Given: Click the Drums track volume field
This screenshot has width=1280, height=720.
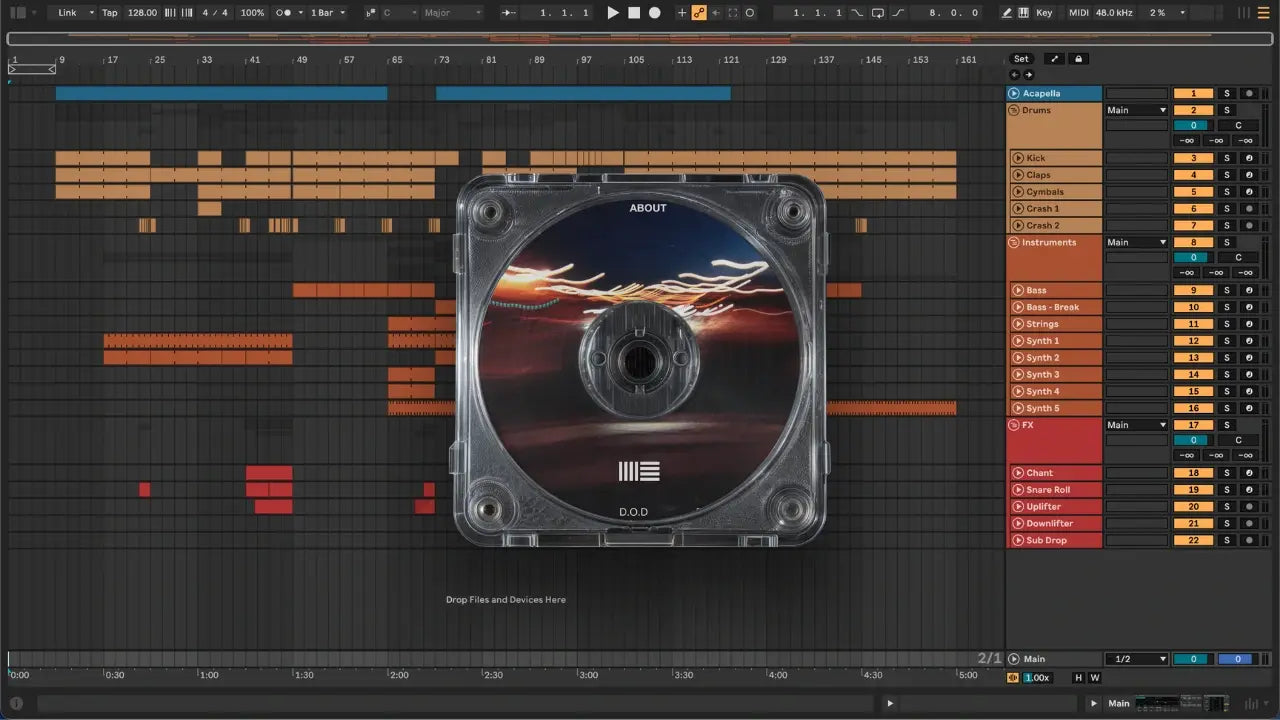Looking at the screenshot, I should (1193, 126).
